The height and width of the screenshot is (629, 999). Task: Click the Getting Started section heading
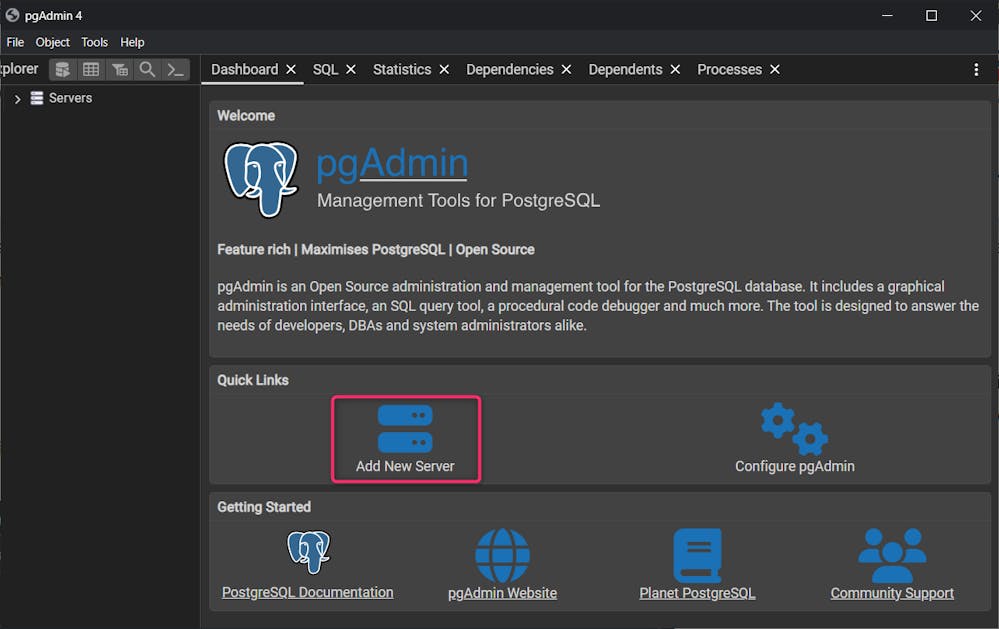pyautogui.click(x=264, y=507)
